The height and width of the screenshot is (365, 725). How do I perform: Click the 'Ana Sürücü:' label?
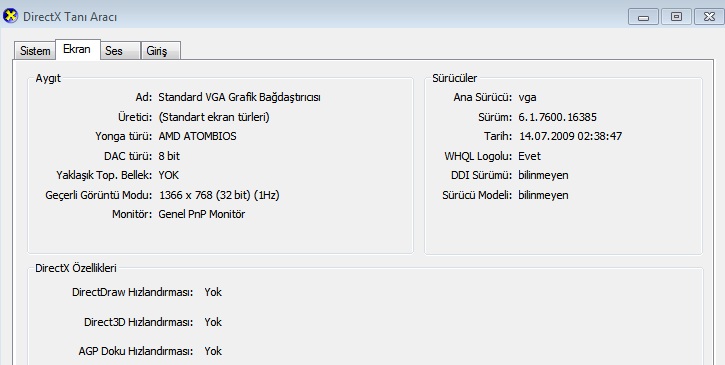[483, 98]
